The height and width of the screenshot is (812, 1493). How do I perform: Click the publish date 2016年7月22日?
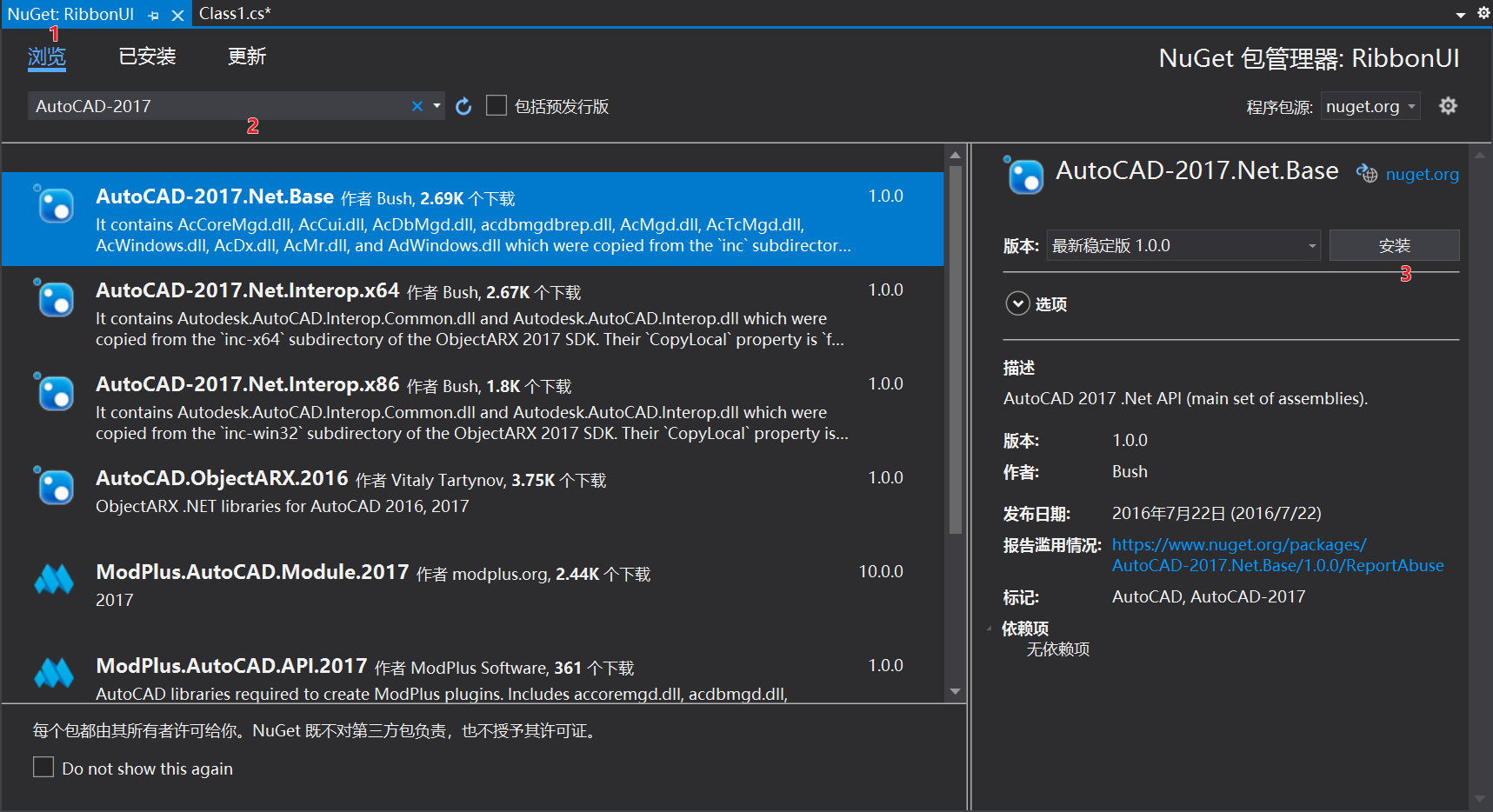click(1216, 513)
